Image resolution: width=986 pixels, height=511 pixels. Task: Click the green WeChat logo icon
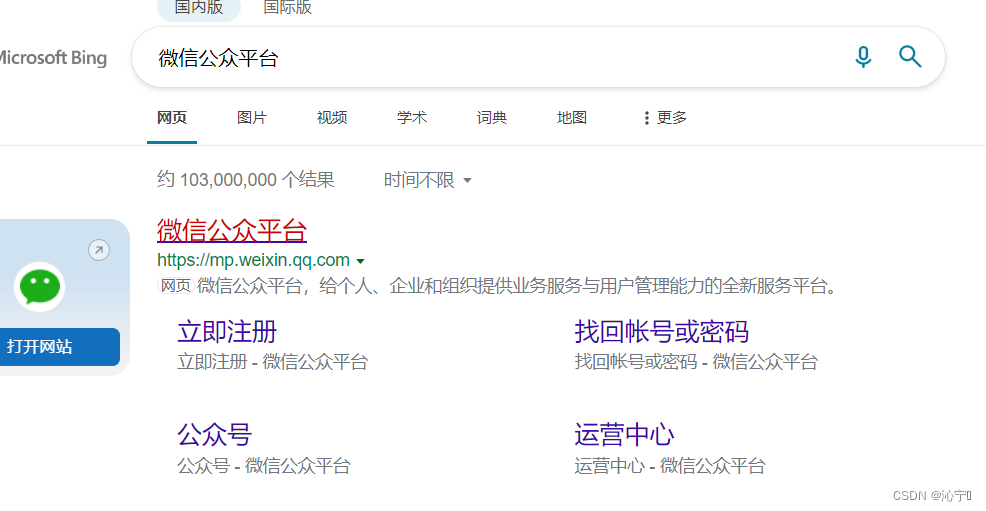point(40,287)
